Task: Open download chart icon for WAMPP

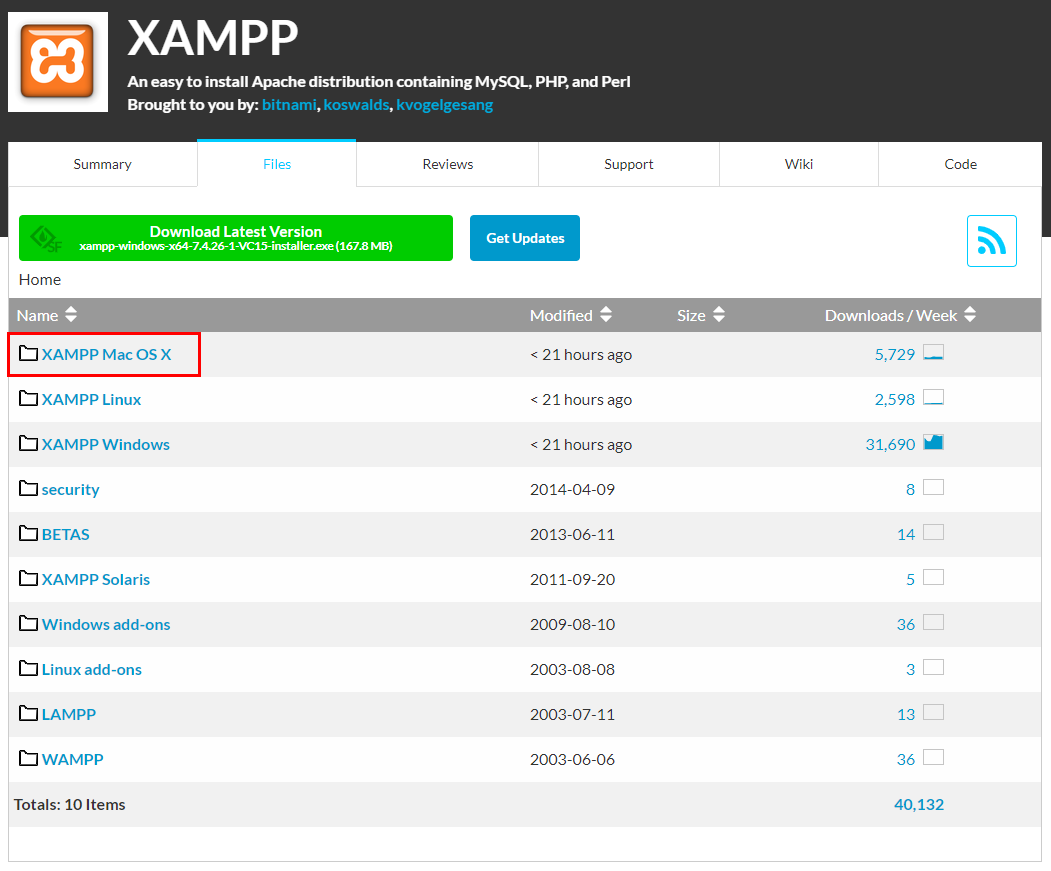Action: [933, 756]
